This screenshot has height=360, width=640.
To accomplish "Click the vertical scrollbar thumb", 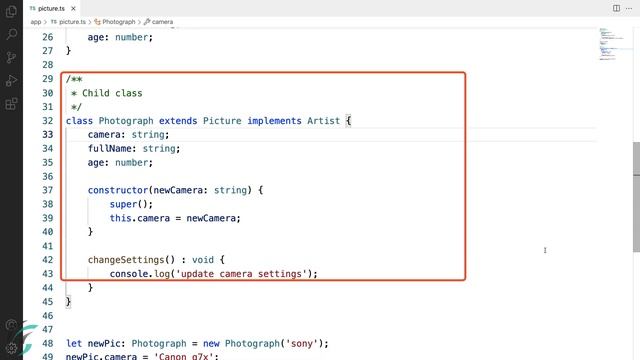I will (x=636, y=197).
